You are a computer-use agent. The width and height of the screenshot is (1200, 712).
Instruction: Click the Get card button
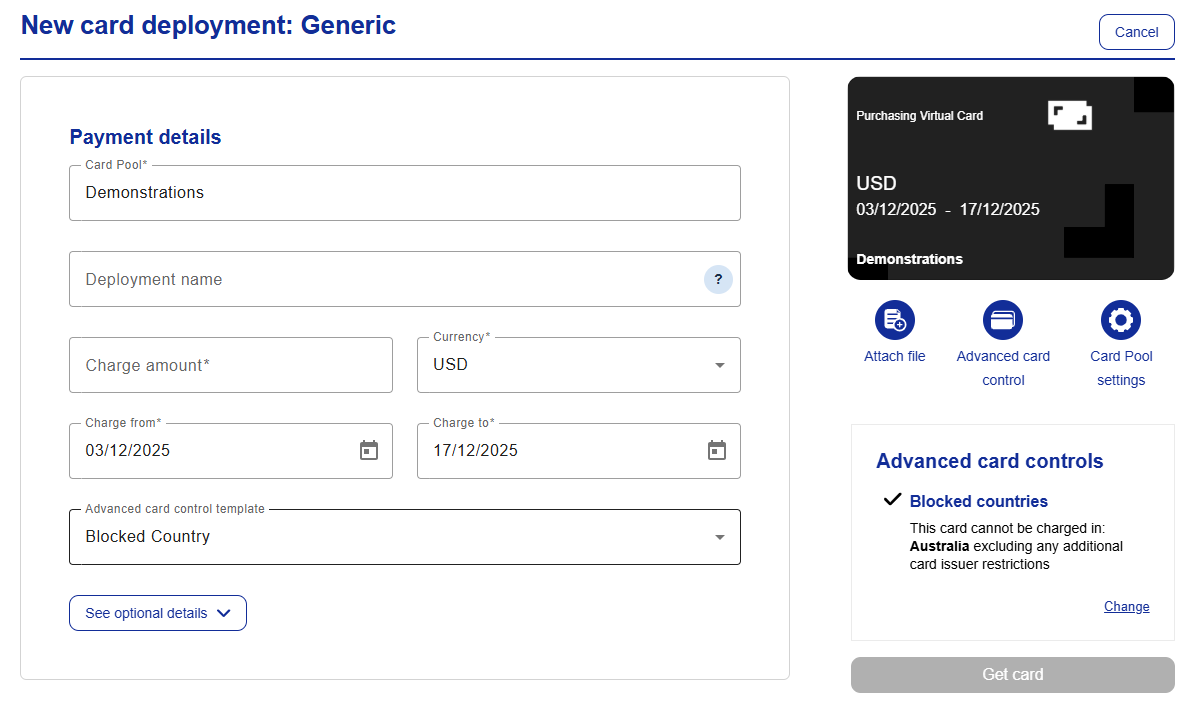(x=1013, y=675)
